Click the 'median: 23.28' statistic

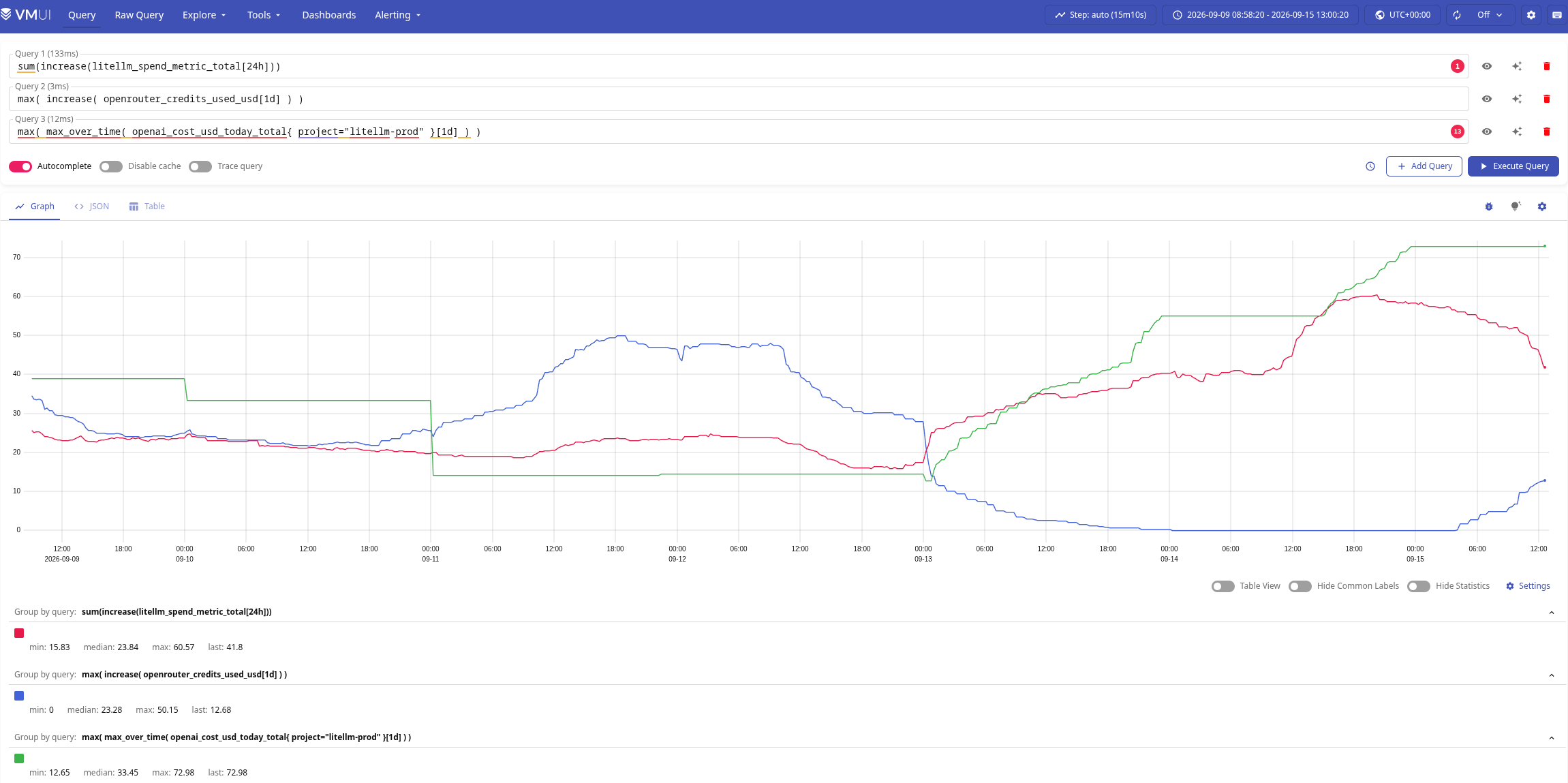tap(95, 710)
